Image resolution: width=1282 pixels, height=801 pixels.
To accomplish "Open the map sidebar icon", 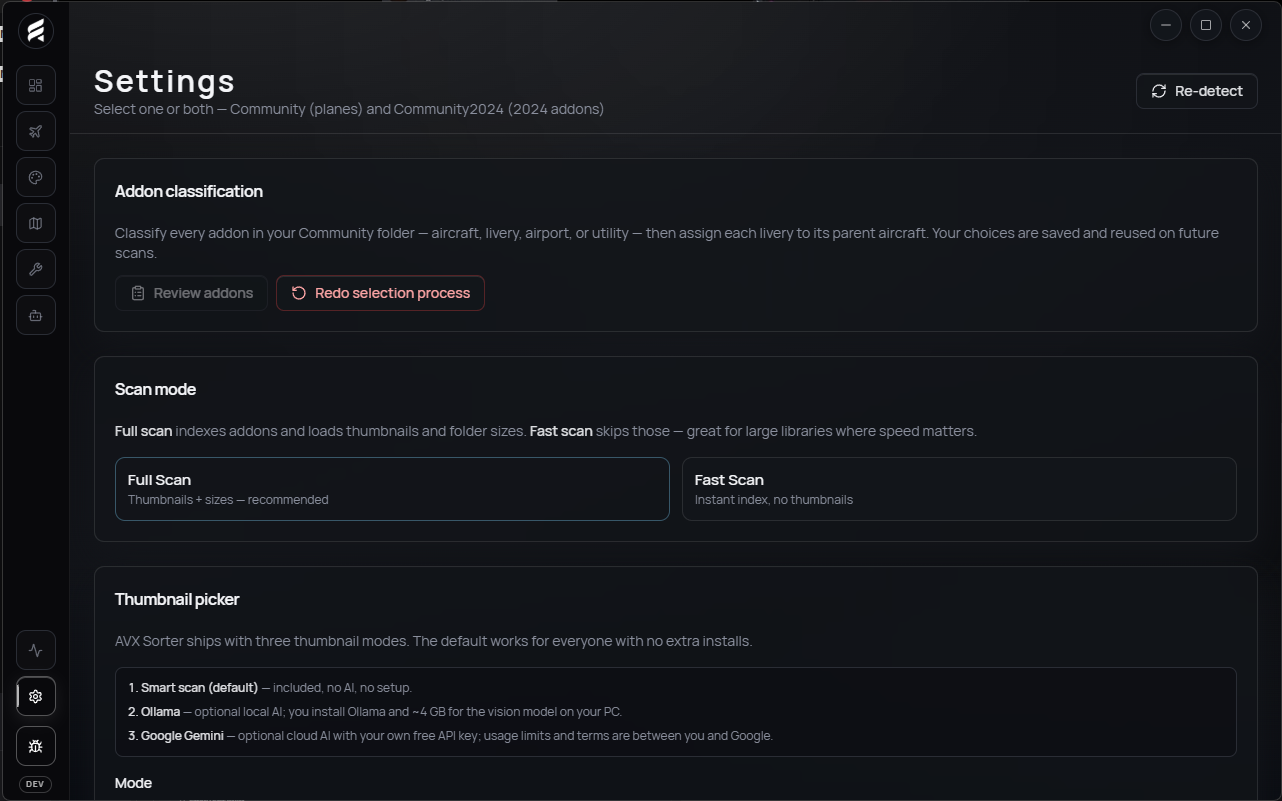I will (36, 223).
